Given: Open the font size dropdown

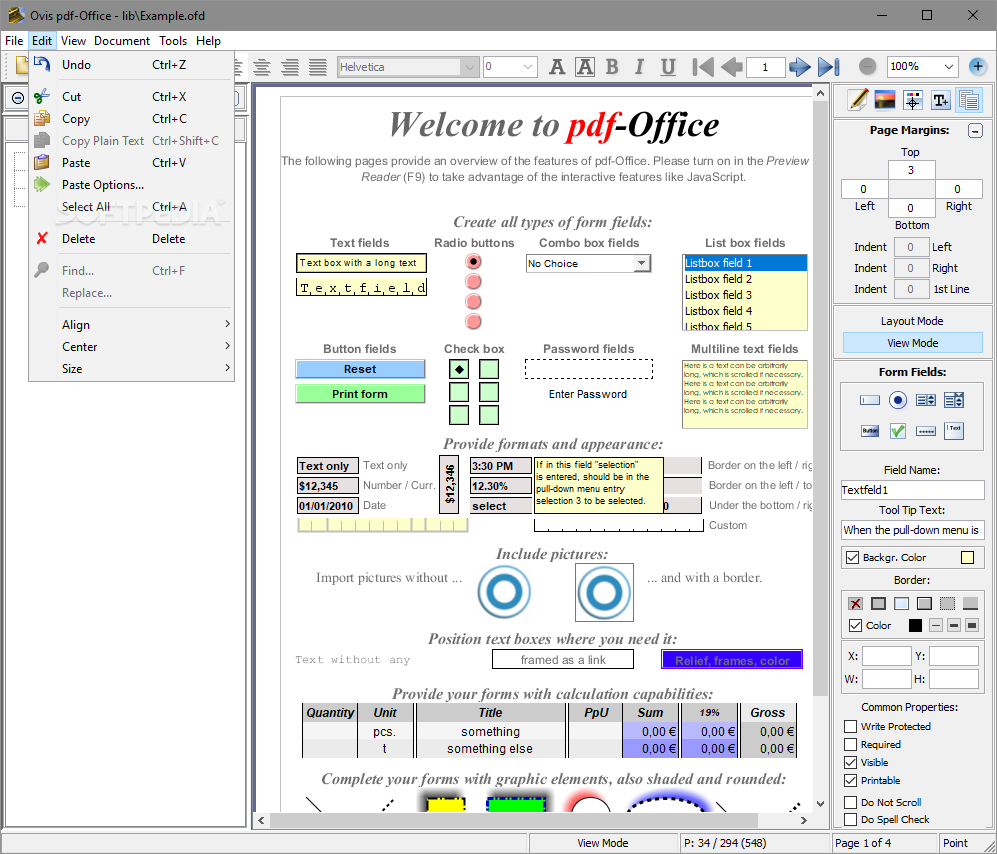Looking at the screenshot, I should [528, 67].
